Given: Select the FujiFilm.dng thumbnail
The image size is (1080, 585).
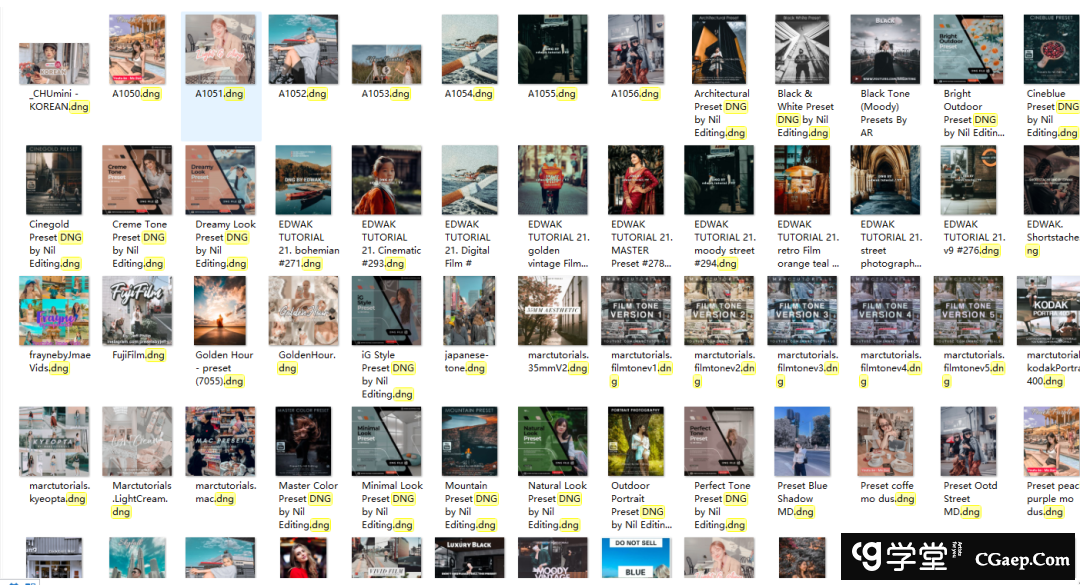Looking at the screenshot, I should point(137,311).
